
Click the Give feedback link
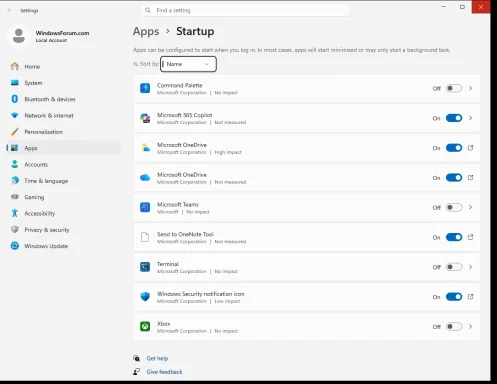pos(164,372)
